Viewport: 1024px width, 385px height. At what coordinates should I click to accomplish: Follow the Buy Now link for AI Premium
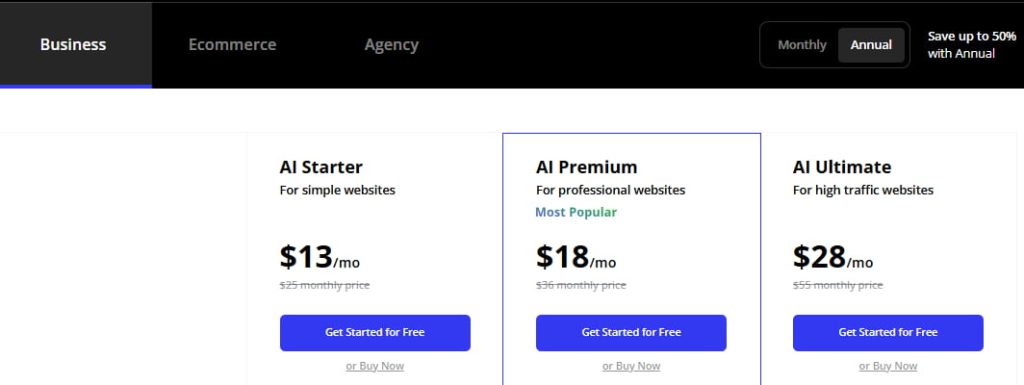[x=631, y=366]
